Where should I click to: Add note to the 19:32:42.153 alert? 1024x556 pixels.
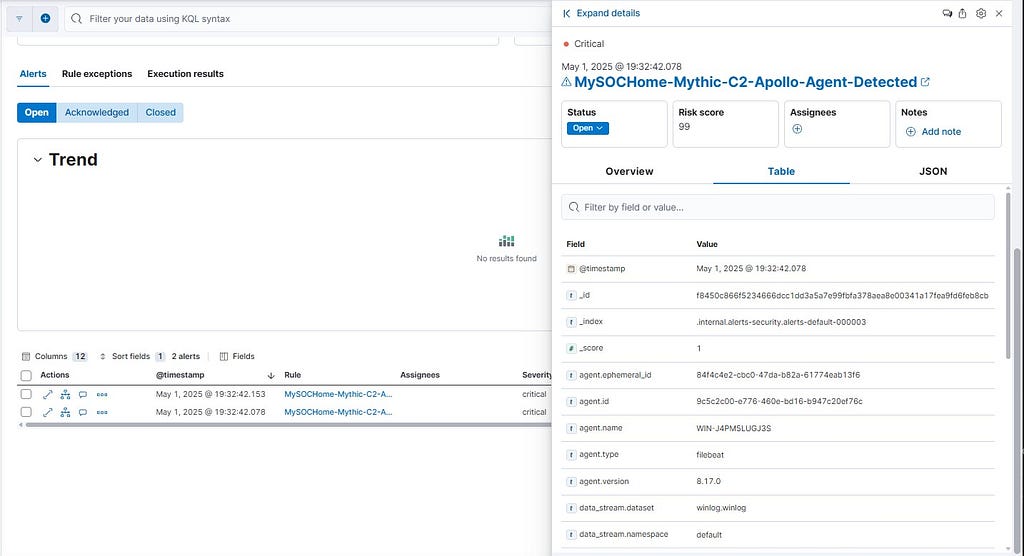tap(83, 395)
